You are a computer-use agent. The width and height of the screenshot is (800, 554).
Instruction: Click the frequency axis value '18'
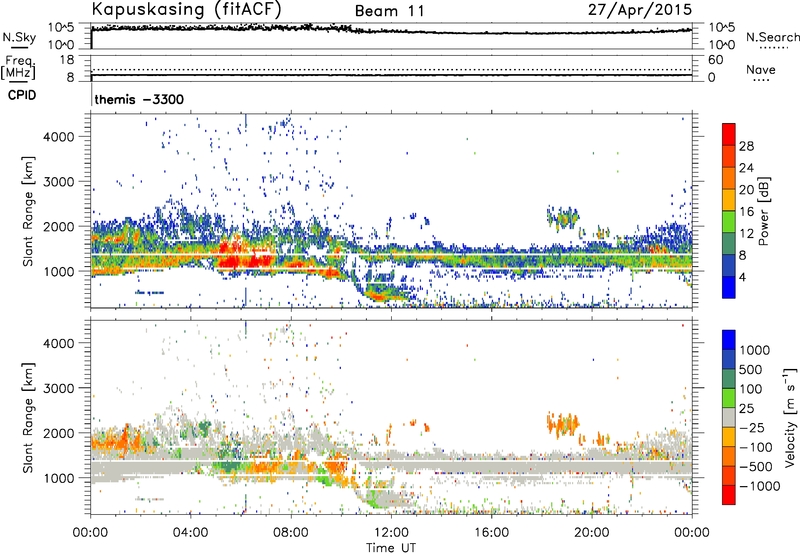tap(66, 60)
